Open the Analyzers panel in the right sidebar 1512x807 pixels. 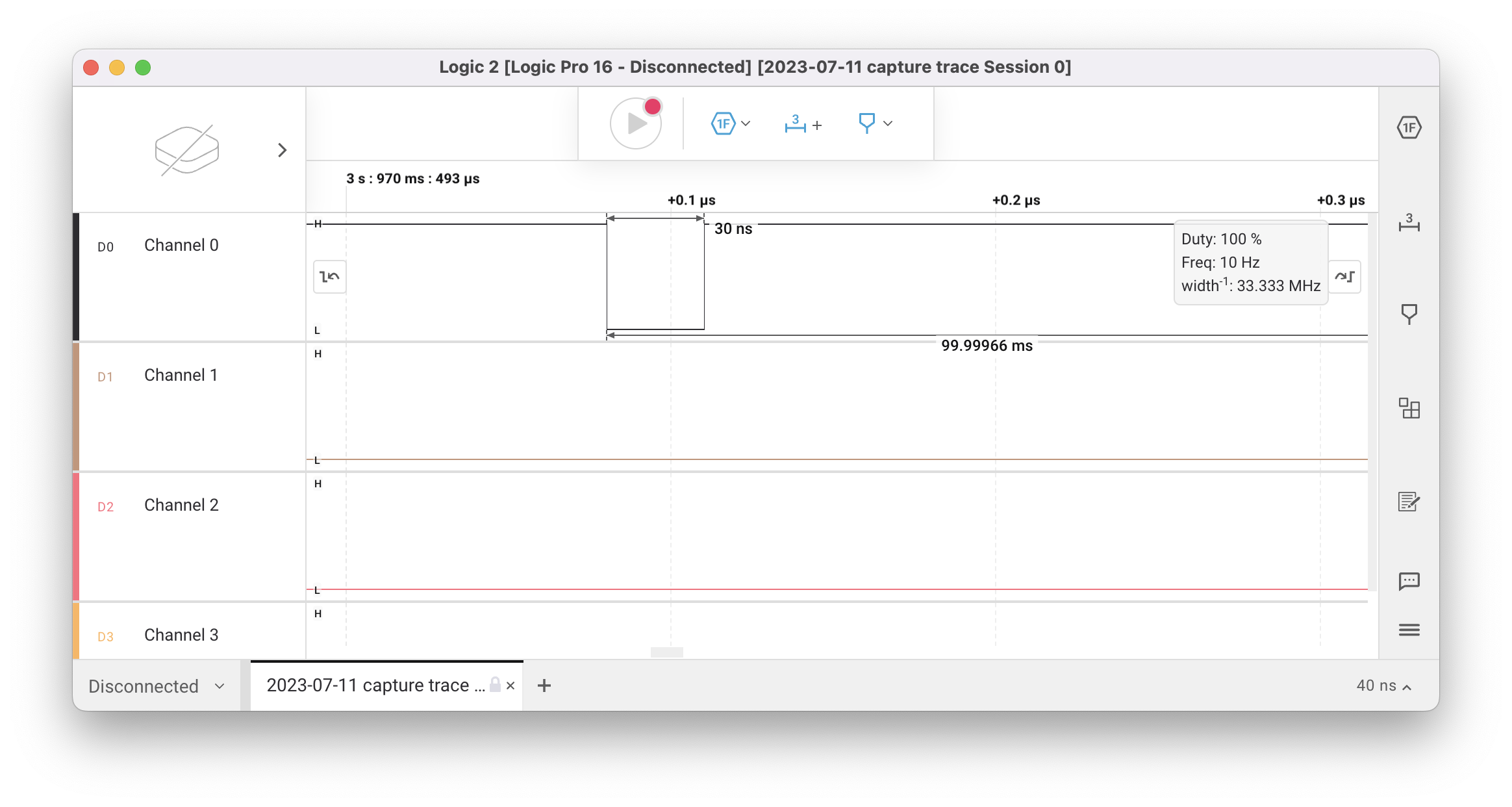(1409, 409)
